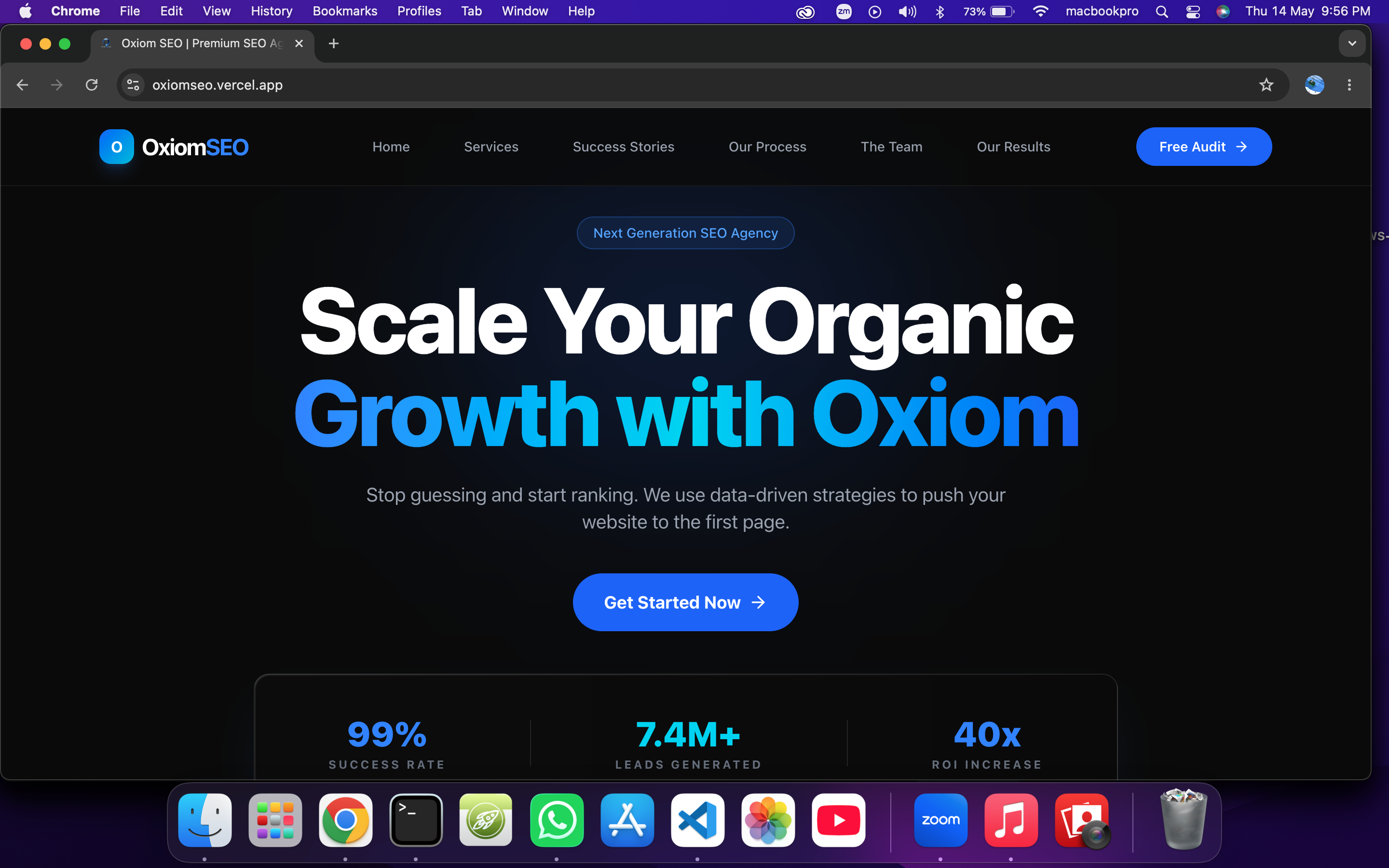Launch WhatsApp from the dock
This screenshot has height=868, width=1389.
pyautogui.click(x=557, y=820)
